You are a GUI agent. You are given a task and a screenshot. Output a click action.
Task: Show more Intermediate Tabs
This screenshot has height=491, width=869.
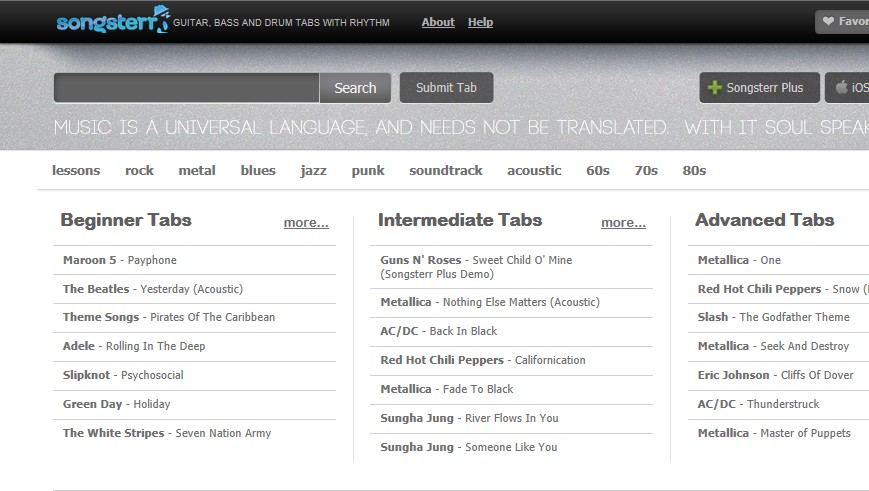point(623,223)
